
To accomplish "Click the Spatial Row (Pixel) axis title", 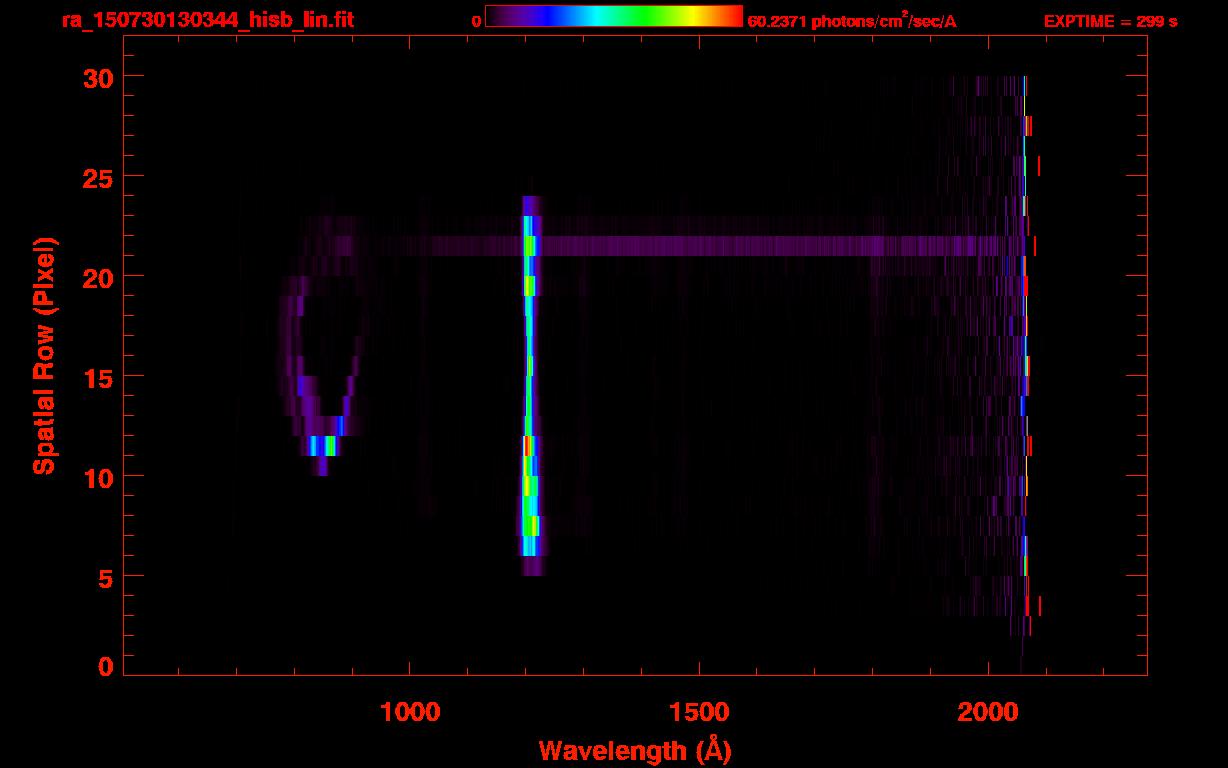I will point(44,356).
